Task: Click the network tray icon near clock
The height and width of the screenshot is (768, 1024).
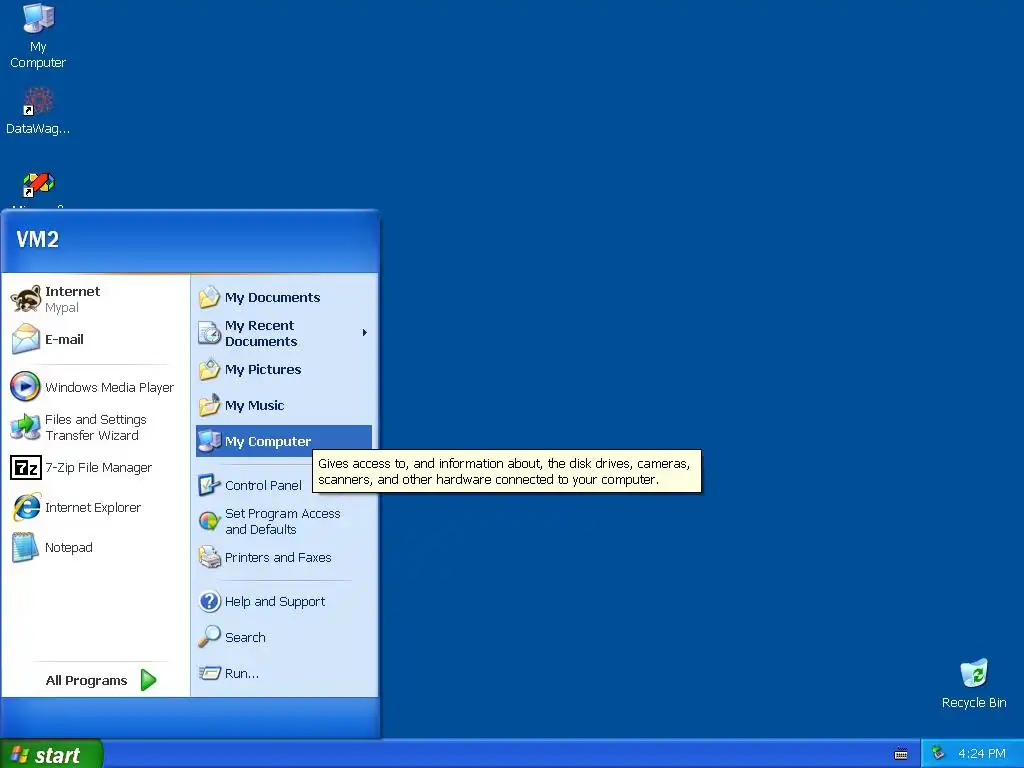Action: point(938,753)
